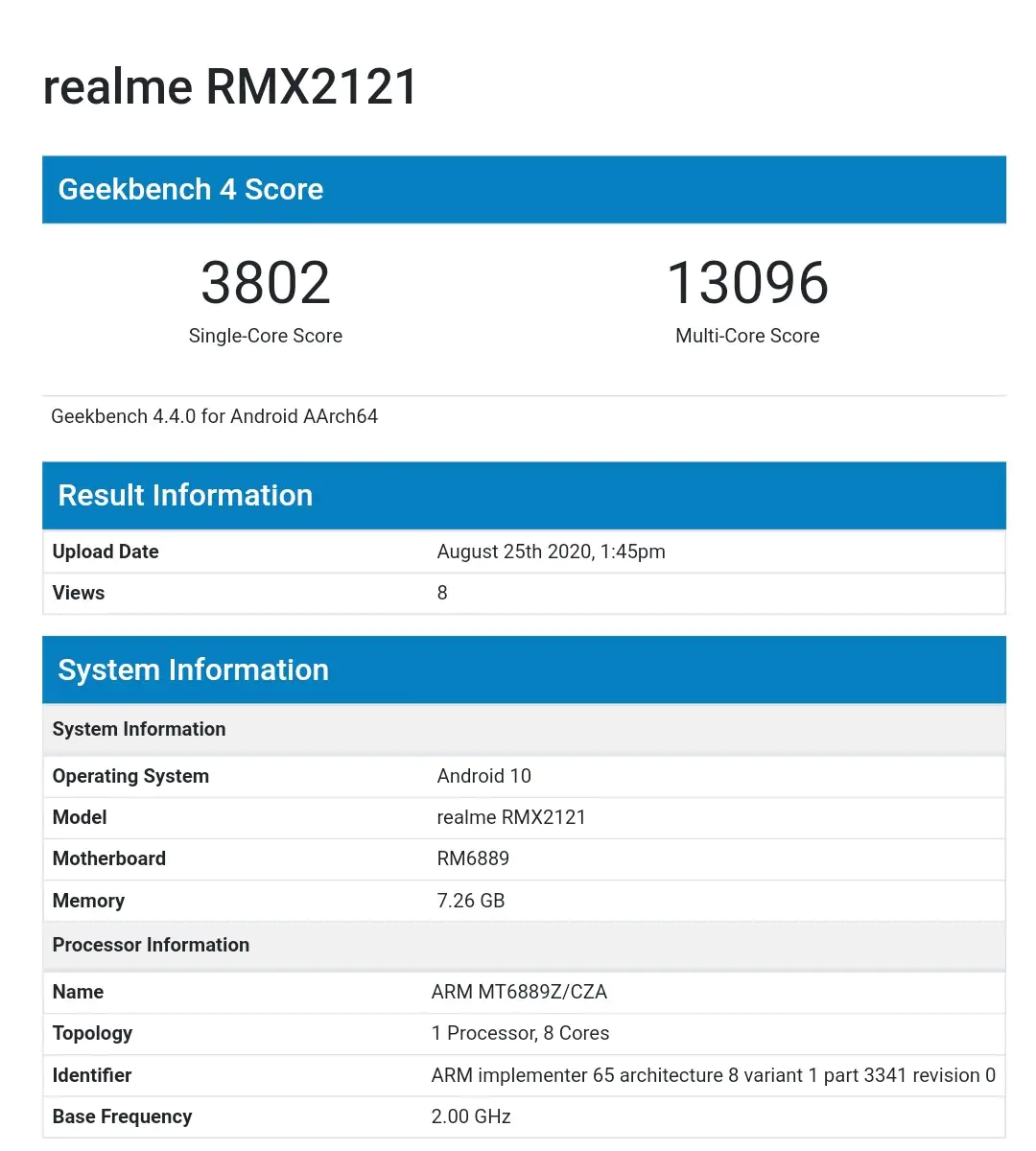Click the Result Information header

(524, 496)
